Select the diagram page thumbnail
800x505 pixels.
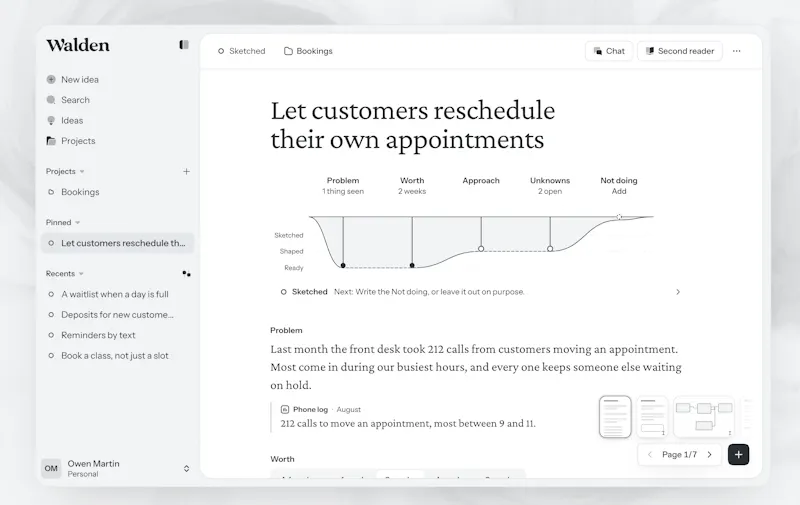[704, 417]
